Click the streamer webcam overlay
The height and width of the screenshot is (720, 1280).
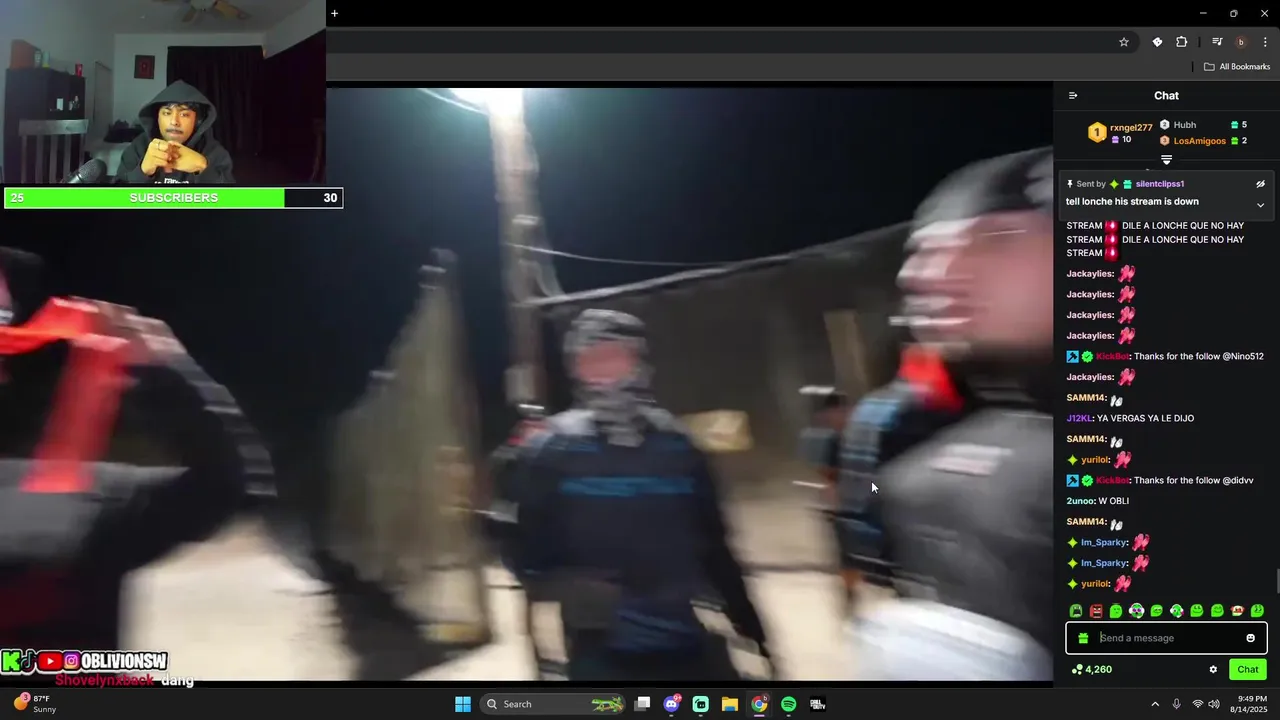[x=163, y=93]
